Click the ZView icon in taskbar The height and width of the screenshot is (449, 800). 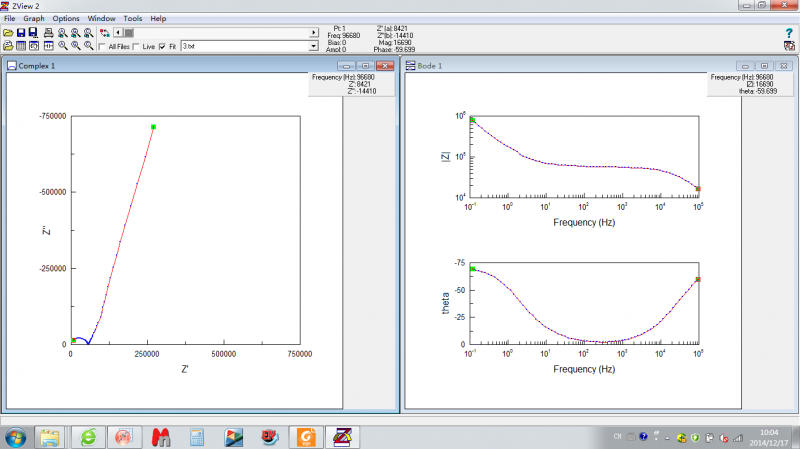(342, 437)
